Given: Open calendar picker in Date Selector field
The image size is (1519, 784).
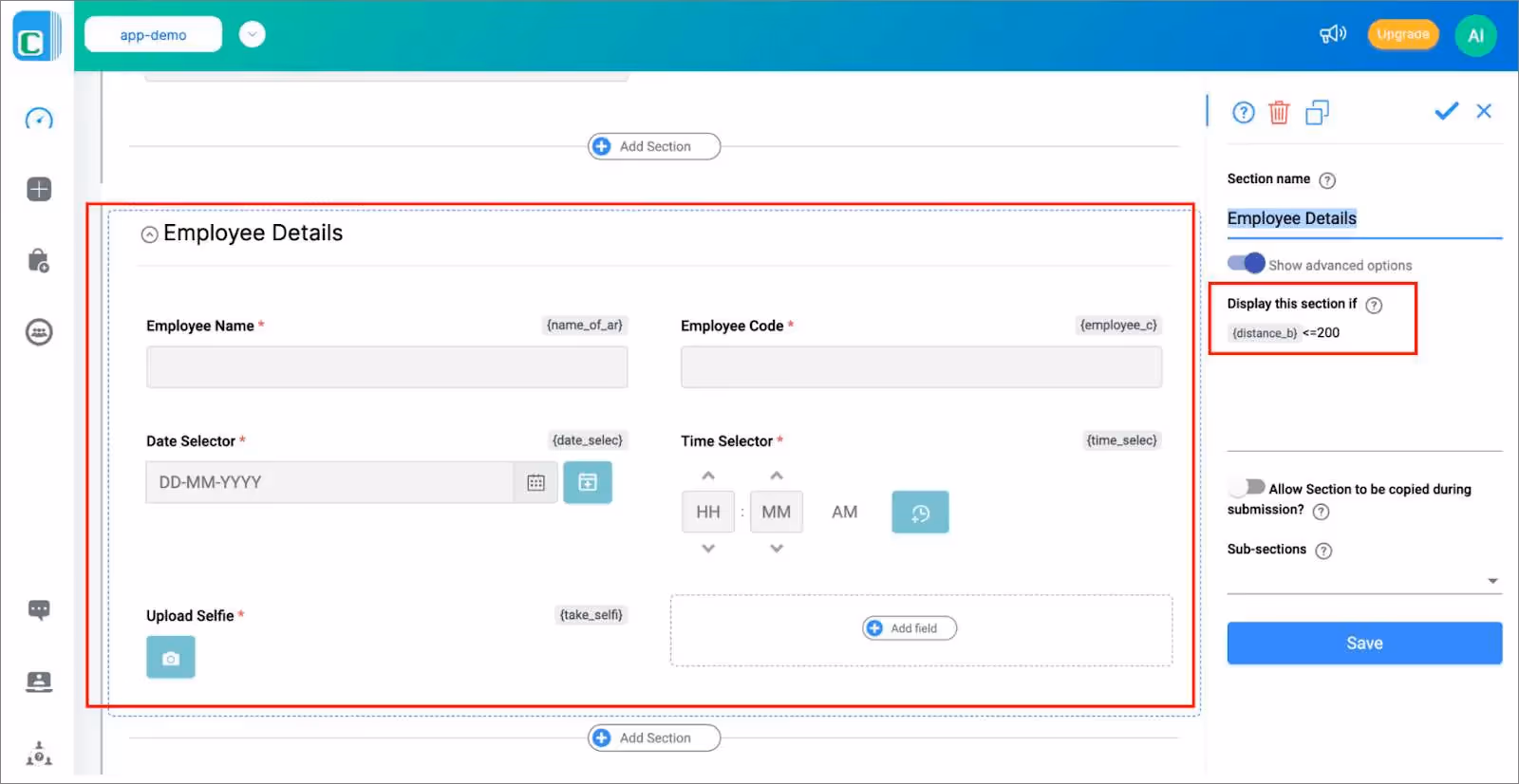Looking at the screenshot, I should click(535, 482).
